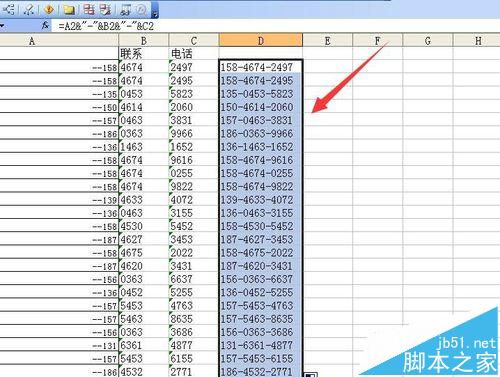Screen dimensions: 500x377
Task: Select cell showing 158-4530-5452
Action: coord(261,226)
